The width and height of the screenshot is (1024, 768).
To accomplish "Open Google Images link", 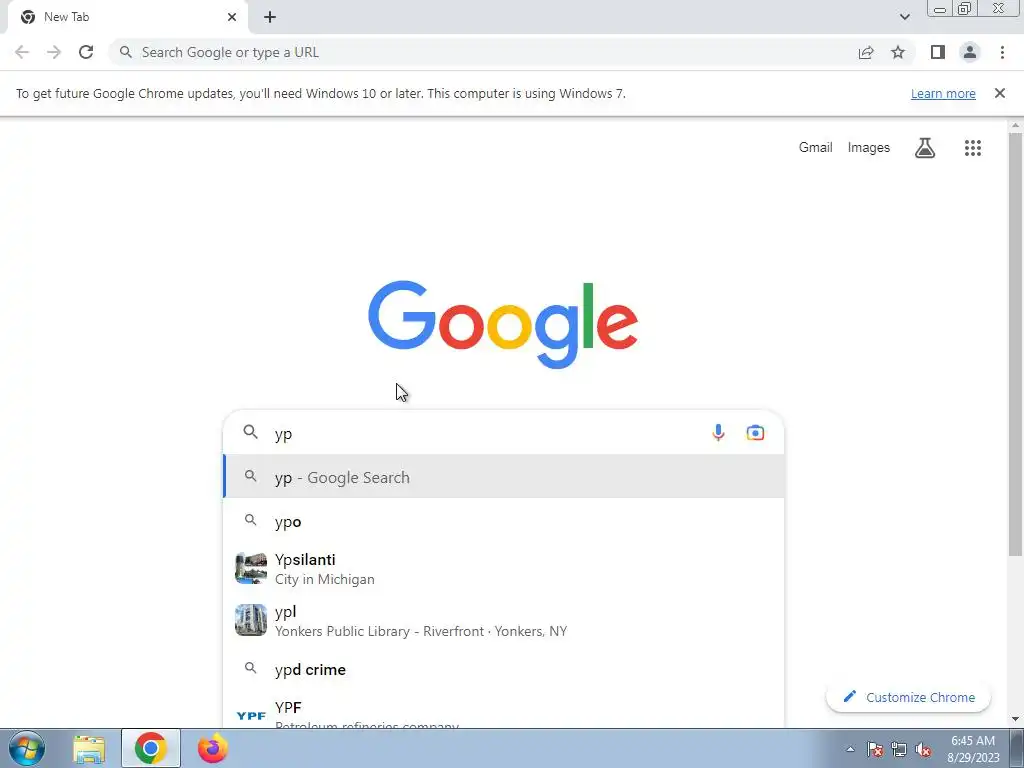I will point(869,148).
